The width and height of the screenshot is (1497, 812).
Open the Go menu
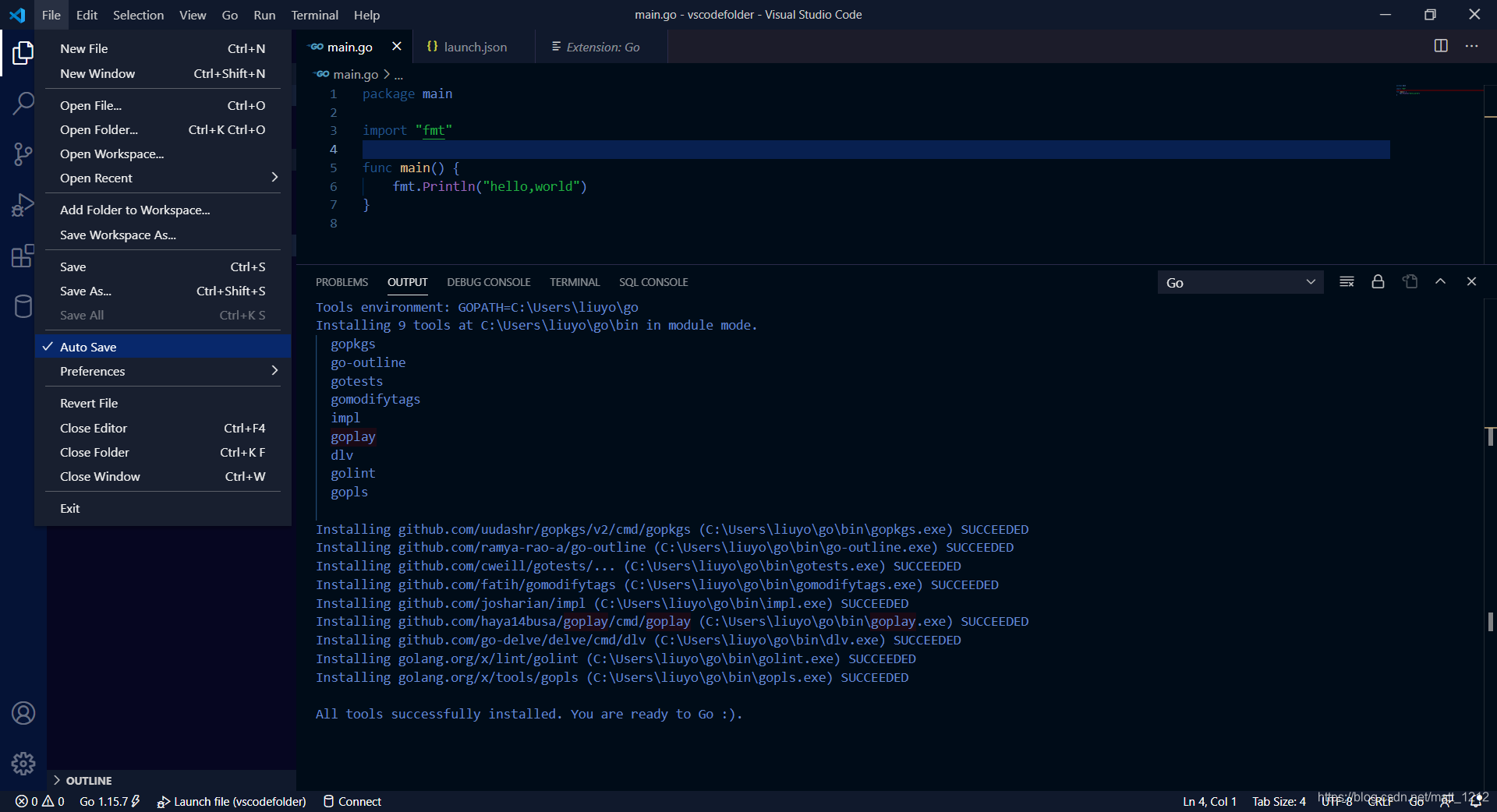click(x=229, y=15)
